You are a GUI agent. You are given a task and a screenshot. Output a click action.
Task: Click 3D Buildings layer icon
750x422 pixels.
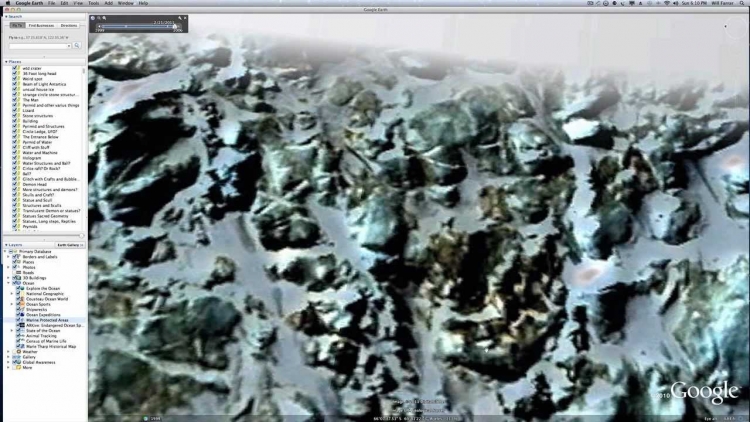coord(19,278)
